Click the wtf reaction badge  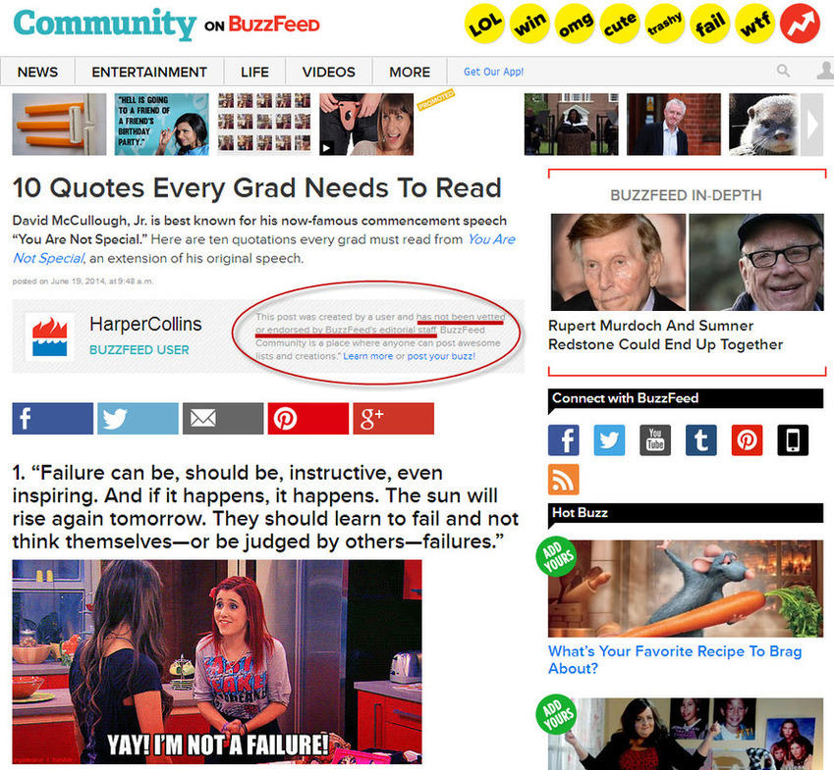point(755,24)
